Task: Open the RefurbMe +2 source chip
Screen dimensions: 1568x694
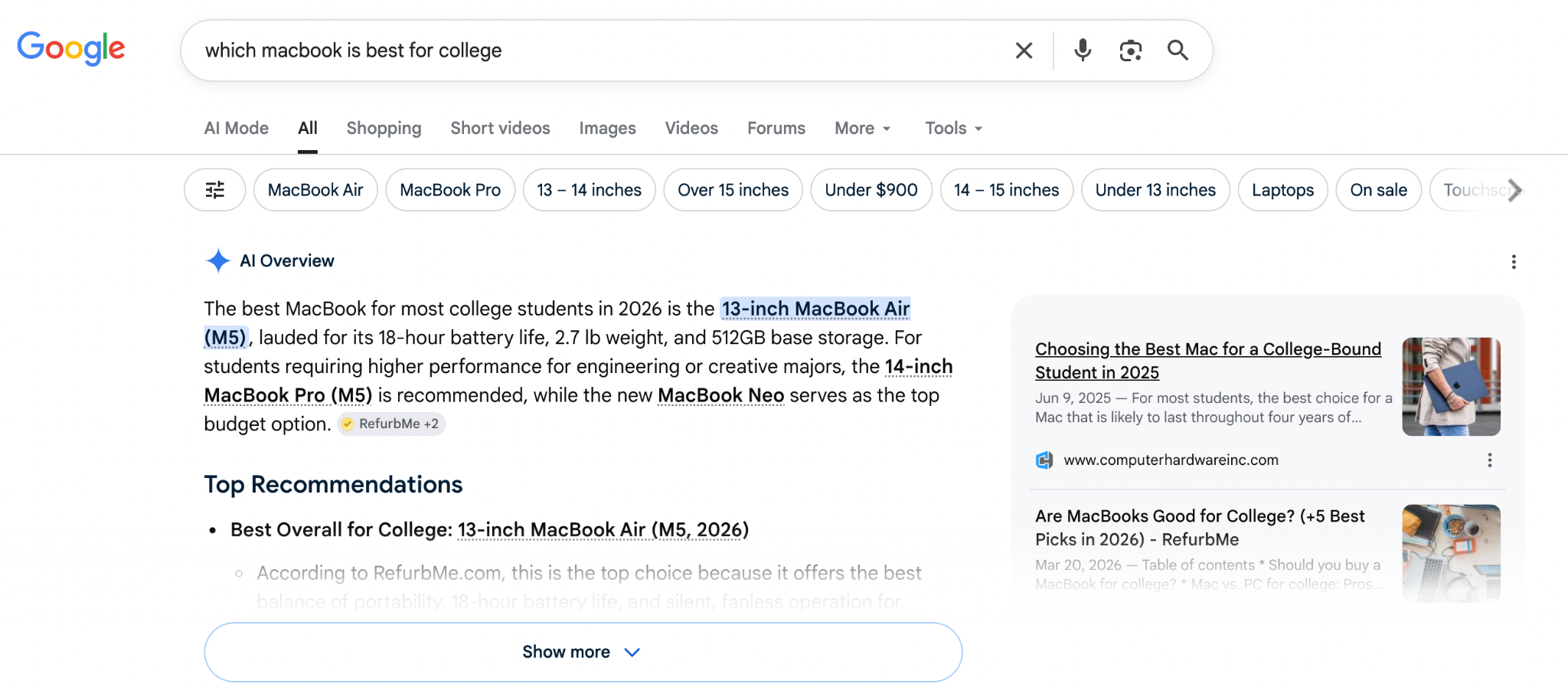Action: pos(391,424)
